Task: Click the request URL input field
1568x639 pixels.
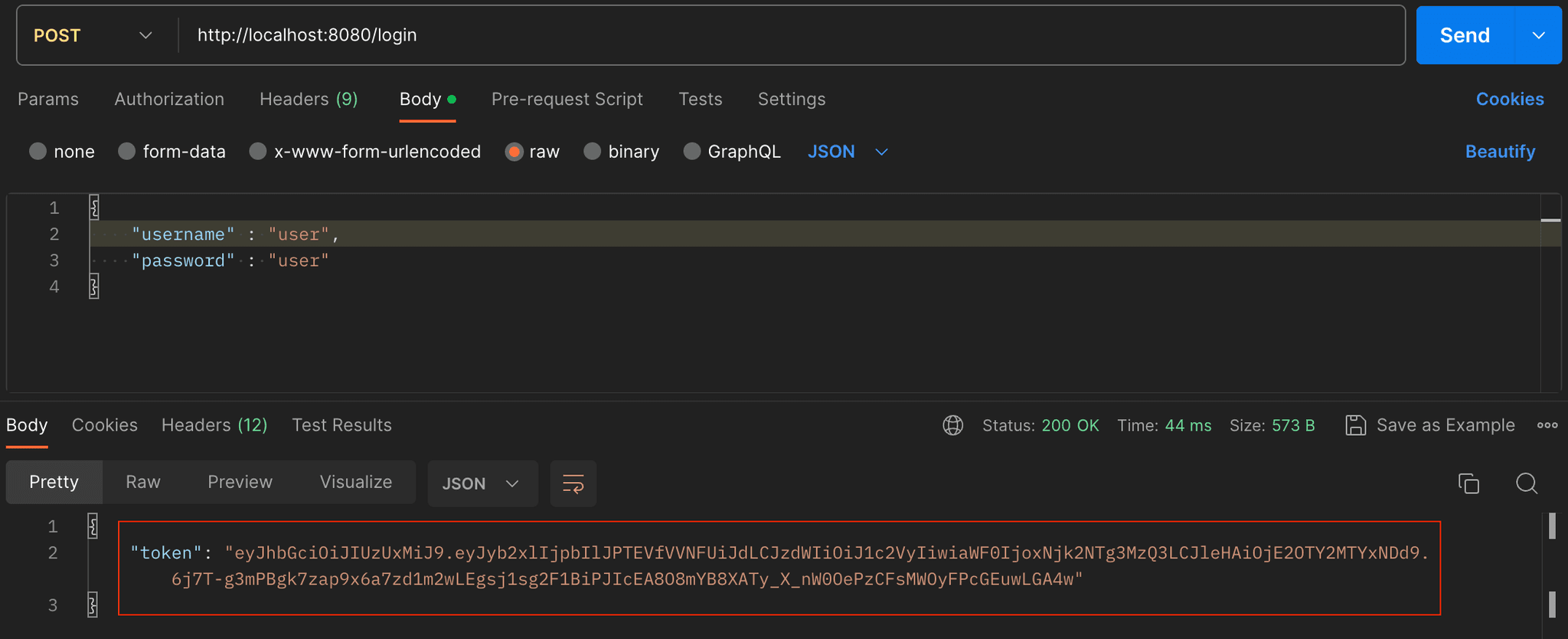Action: click(789, 35)
